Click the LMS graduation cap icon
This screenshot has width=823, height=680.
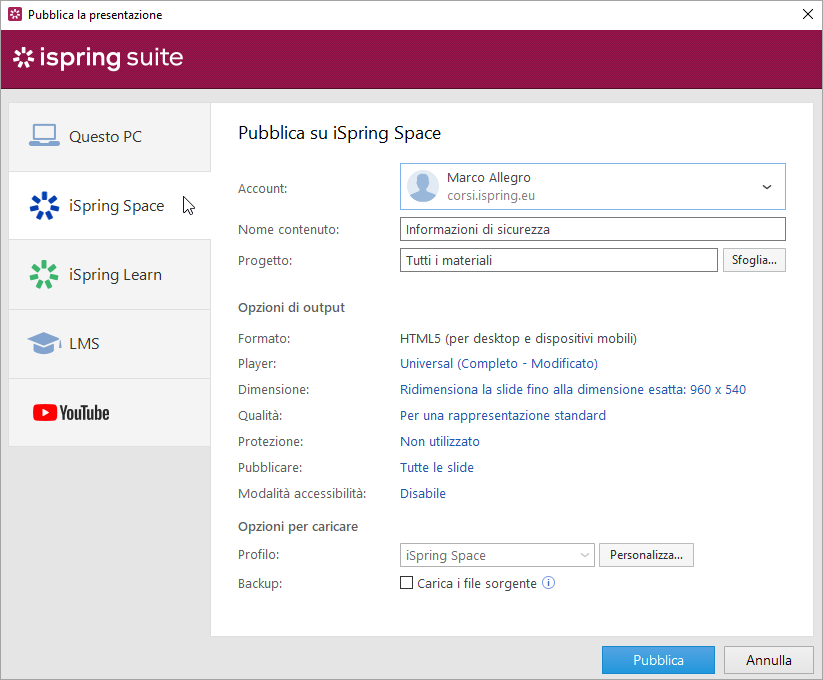pos(44,343)
